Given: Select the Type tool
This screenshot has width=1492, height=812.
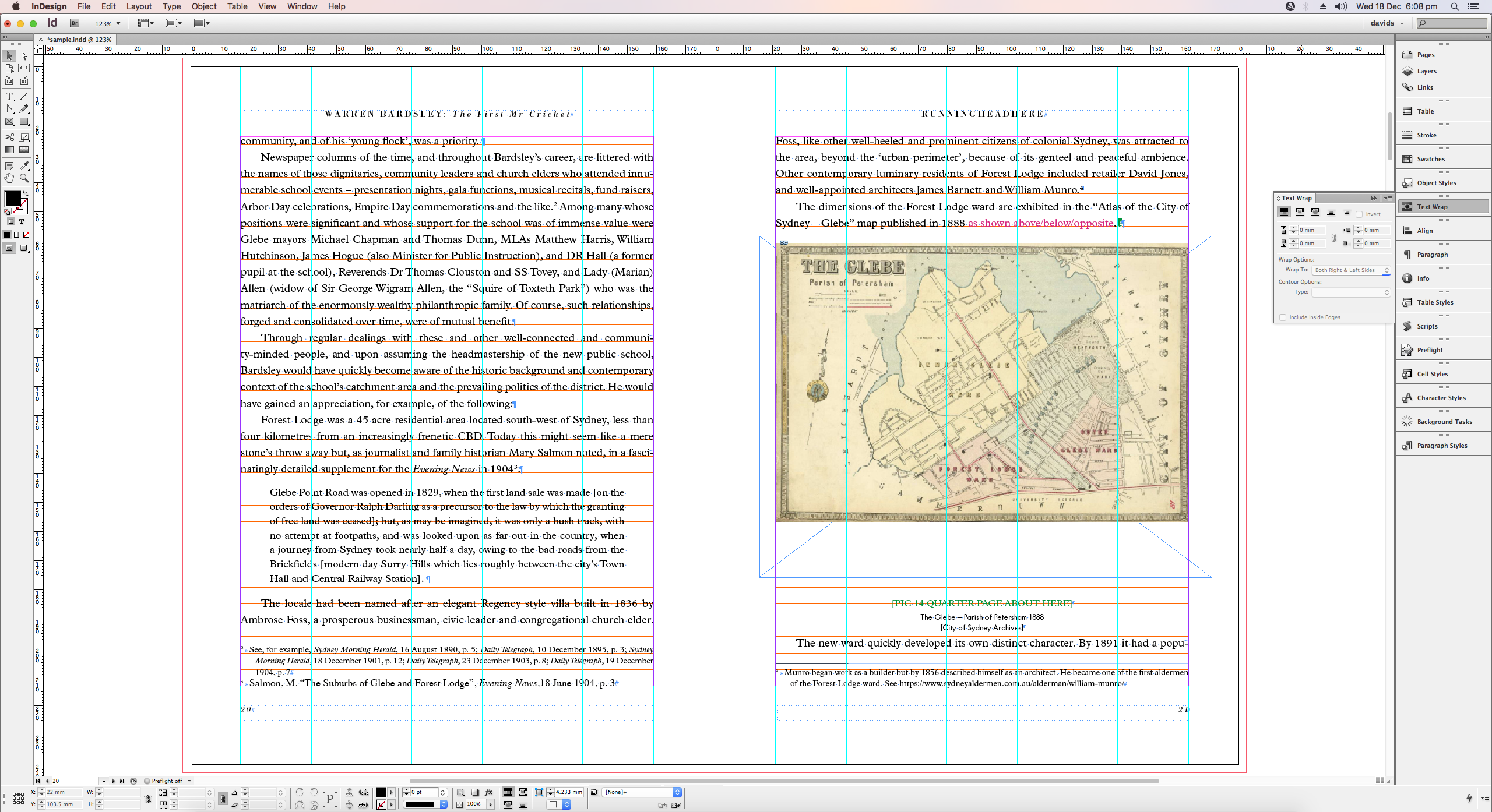Looking at the screenshot, I should 9,97.
